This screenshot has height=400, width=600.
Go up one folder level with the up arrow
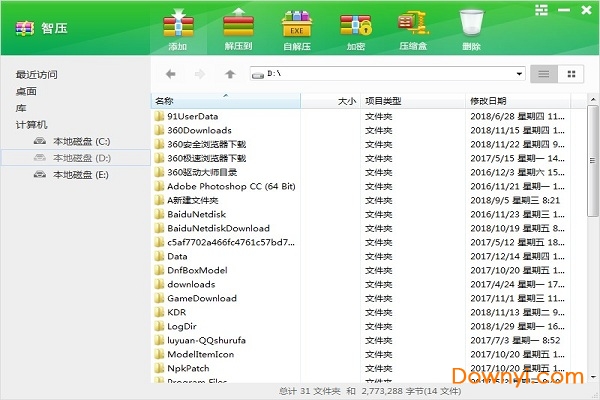[x=230, y=74]
